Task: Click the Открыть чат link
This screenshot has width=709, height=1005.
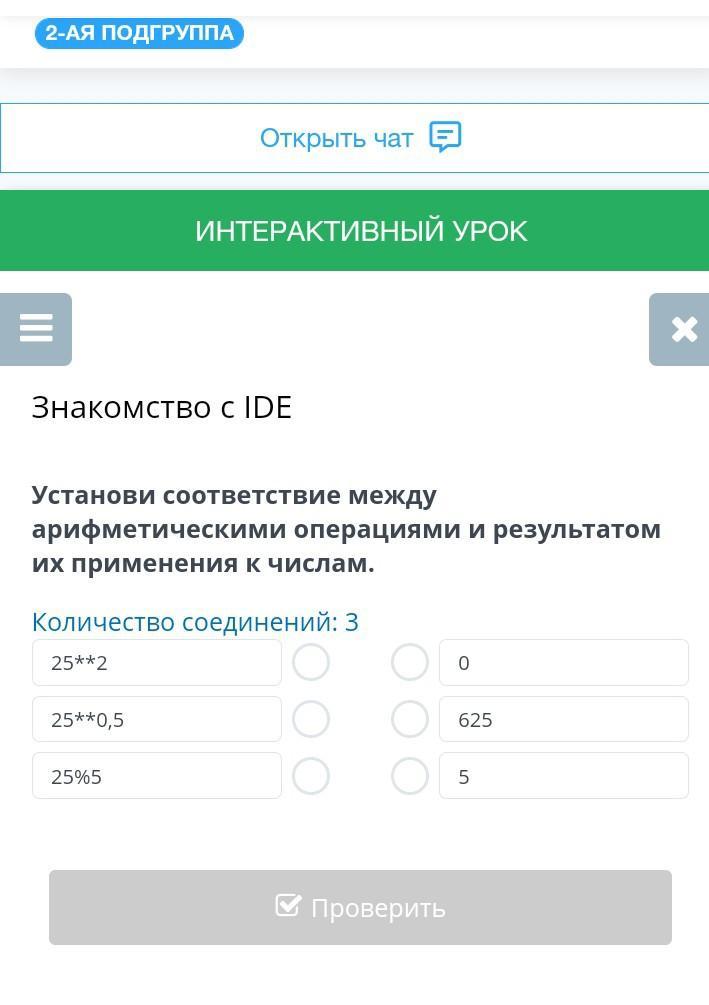Action: 337,138
